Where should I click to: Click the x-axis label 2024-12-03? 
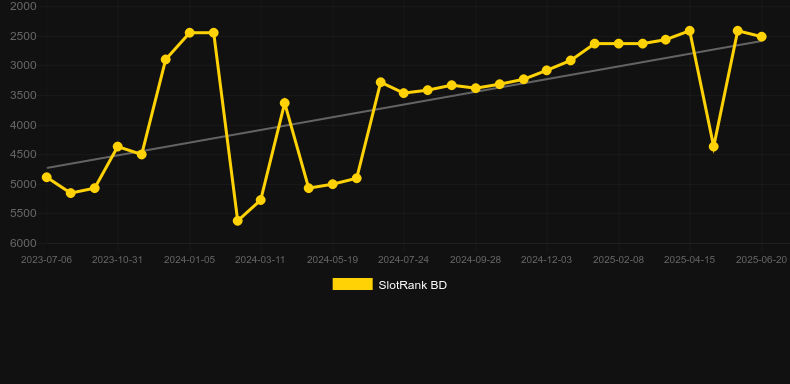pyautogui.click(x=547, y=260)
